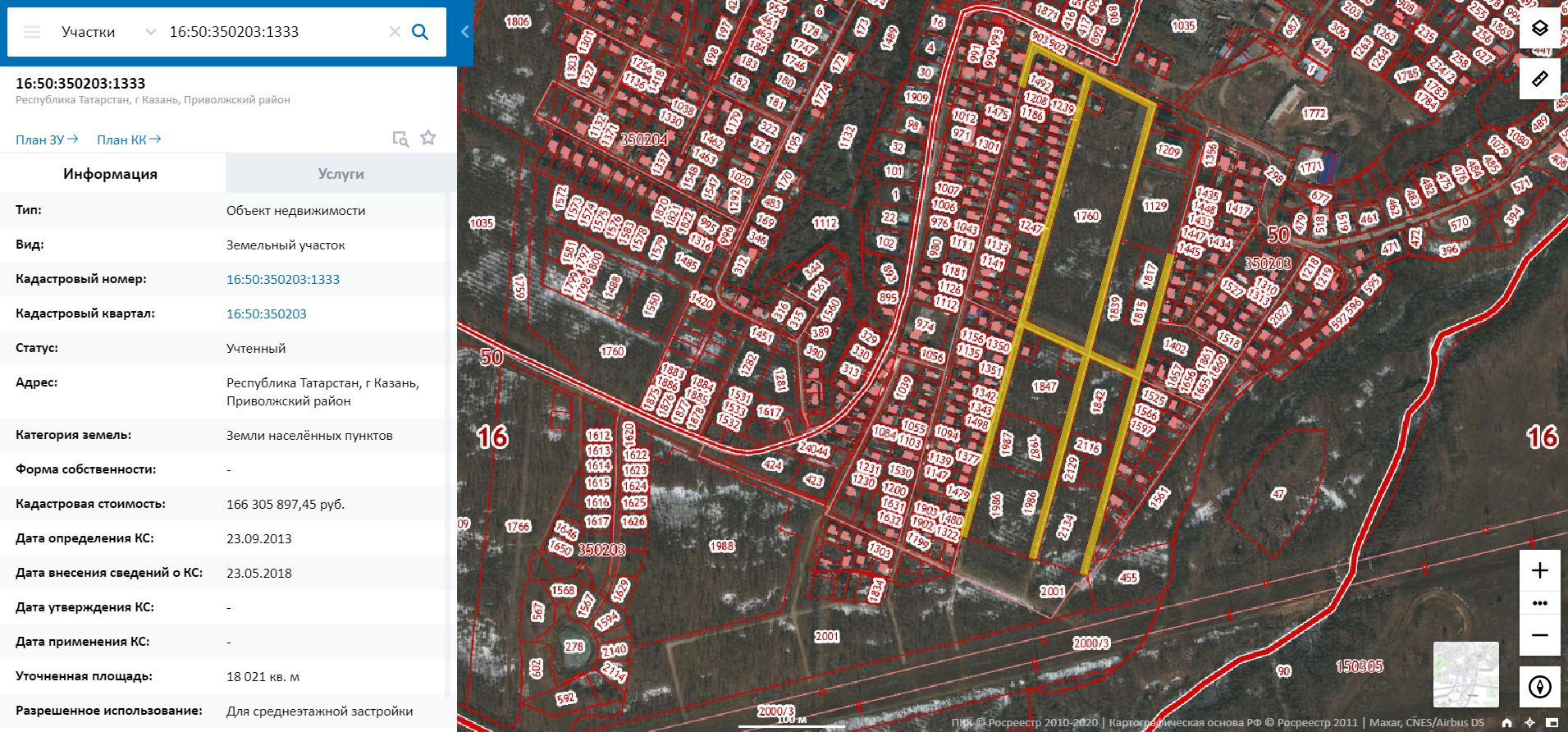Open the map layers panel
This screenshot has width=1568, height=732.
tap(1539, 29)
